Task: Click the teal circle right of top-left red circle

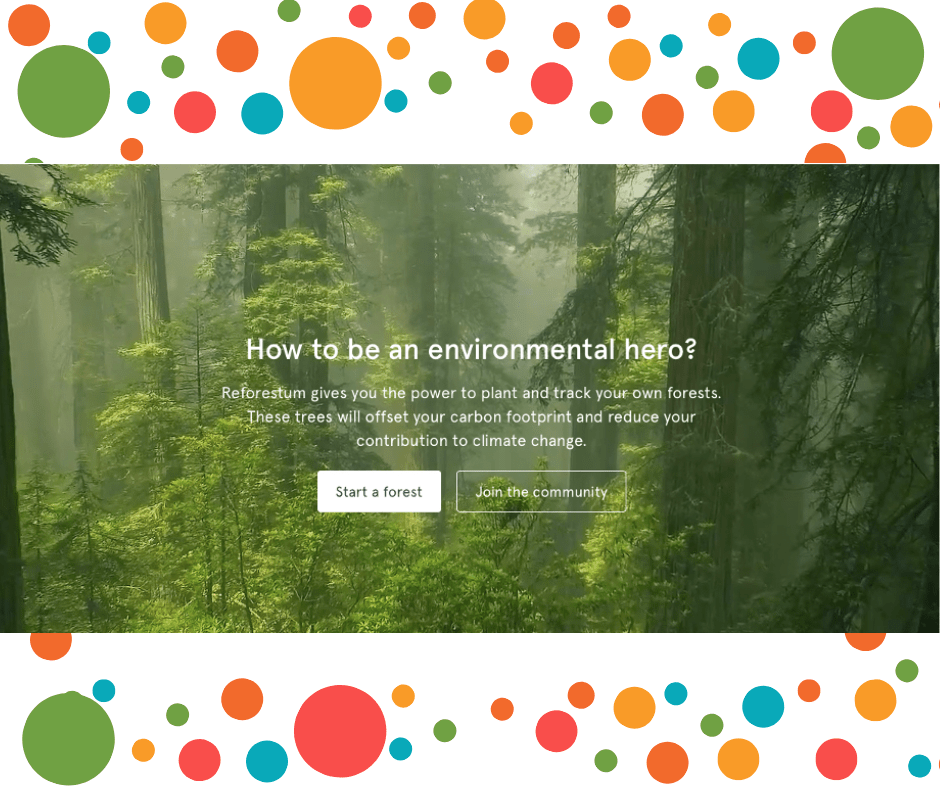Action: coord(262,113)
